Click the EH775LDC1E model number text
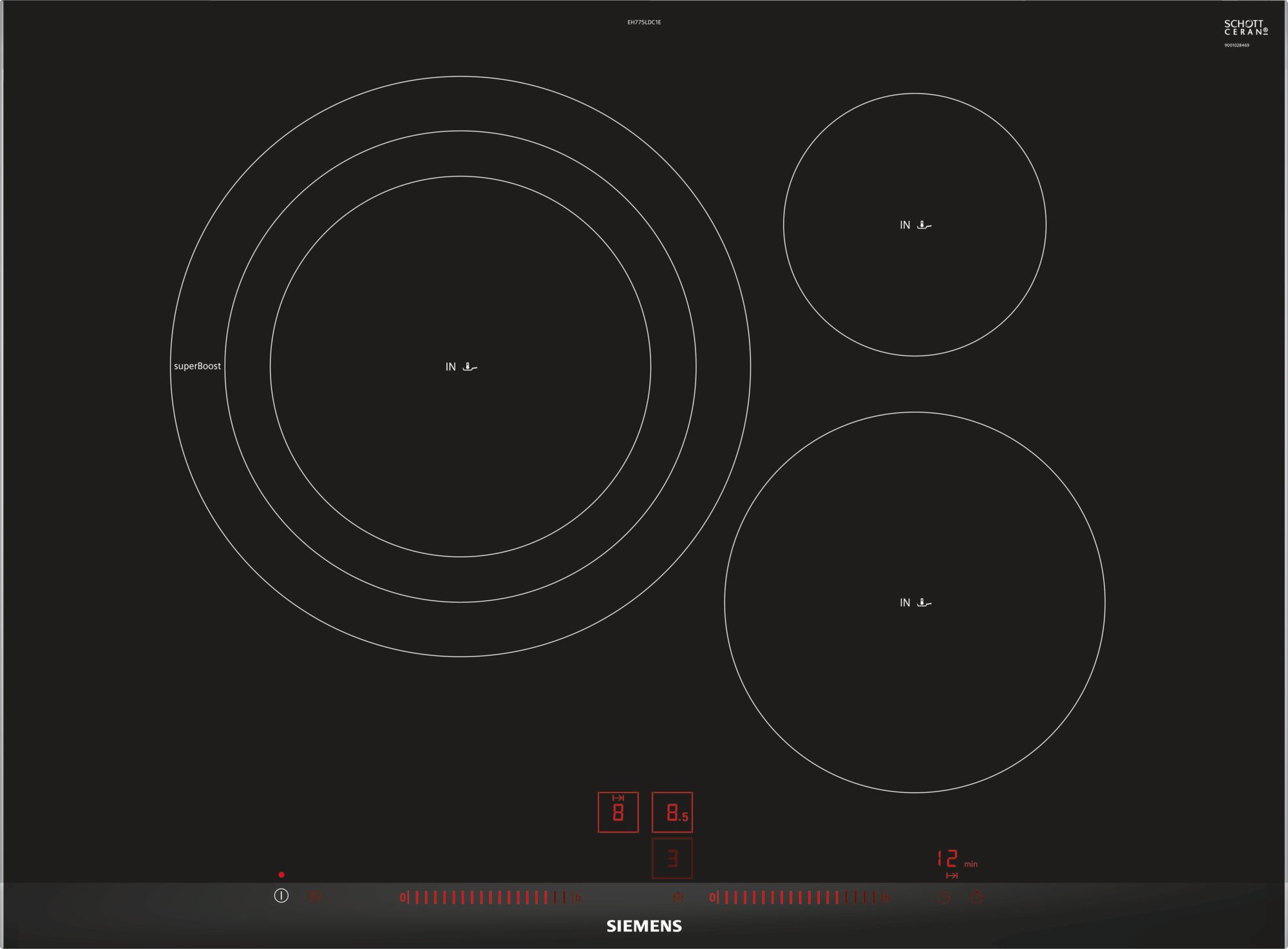 644,23
